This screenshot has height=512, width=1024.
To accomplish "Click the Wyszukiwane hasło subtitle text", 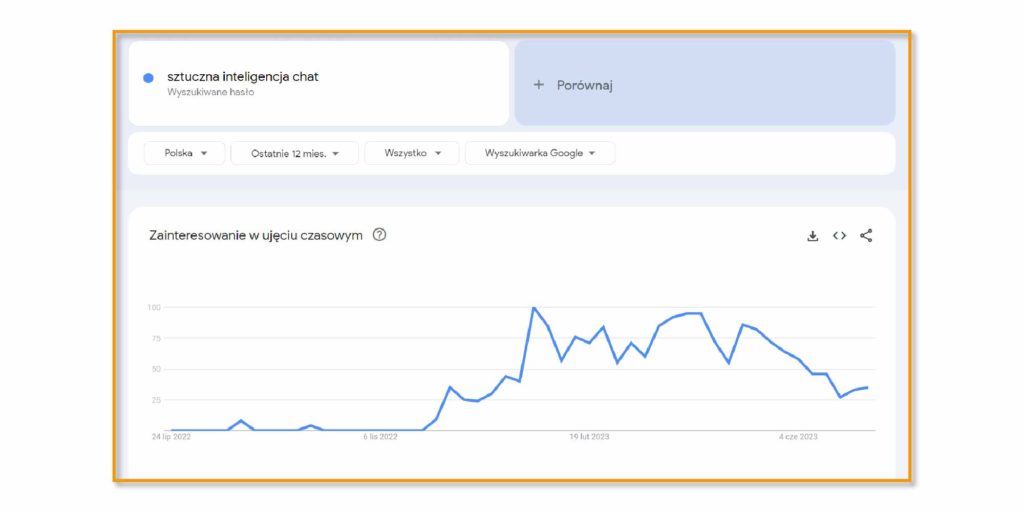I will point(210,93).
